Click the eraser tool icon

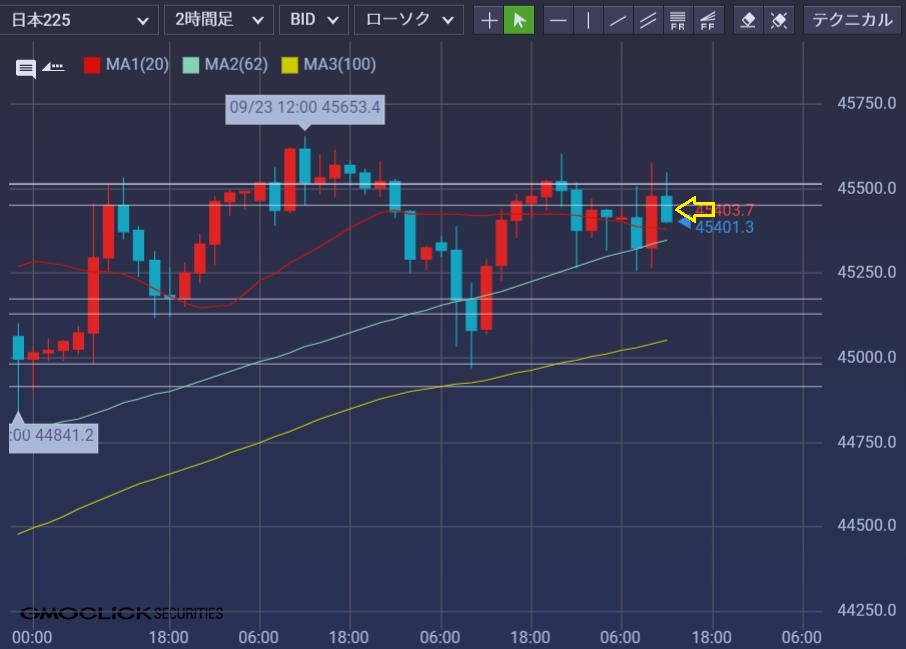[x=747, y=20]
